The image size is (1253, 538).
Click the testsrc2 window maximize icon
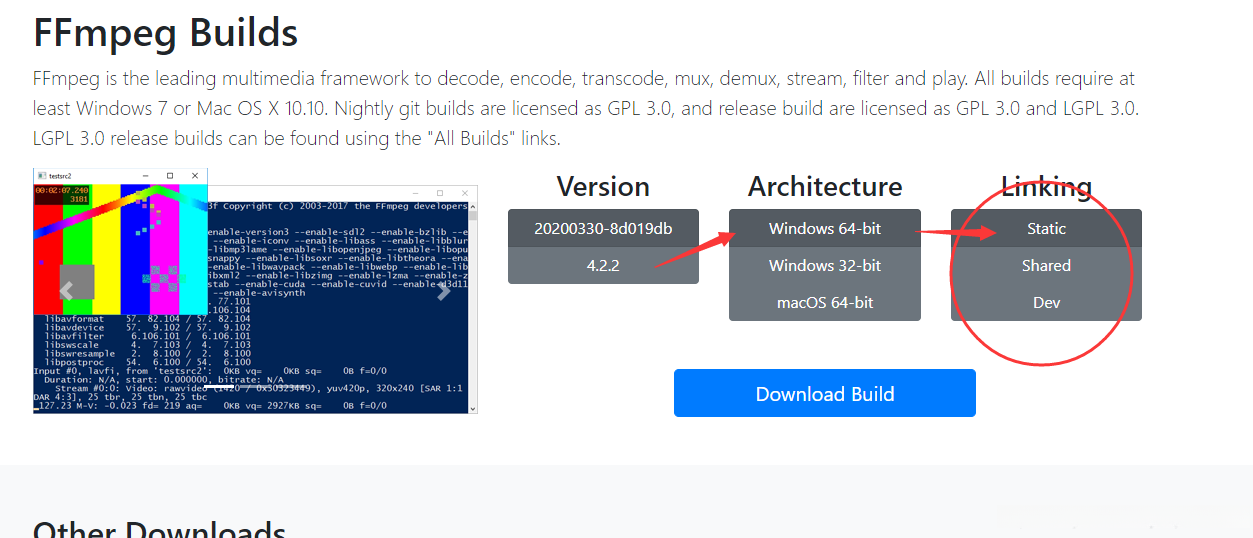[x=170, y=175]
